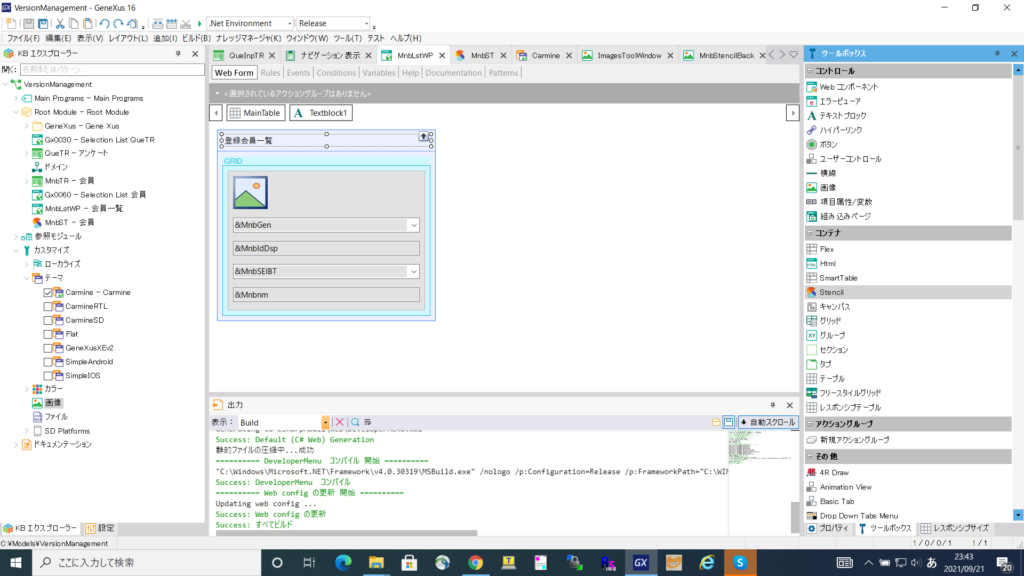This screenshot has width=1024, height=576.
Task: Open the レスポンシブサイズ panel tab
Action: tap(954, 528)
